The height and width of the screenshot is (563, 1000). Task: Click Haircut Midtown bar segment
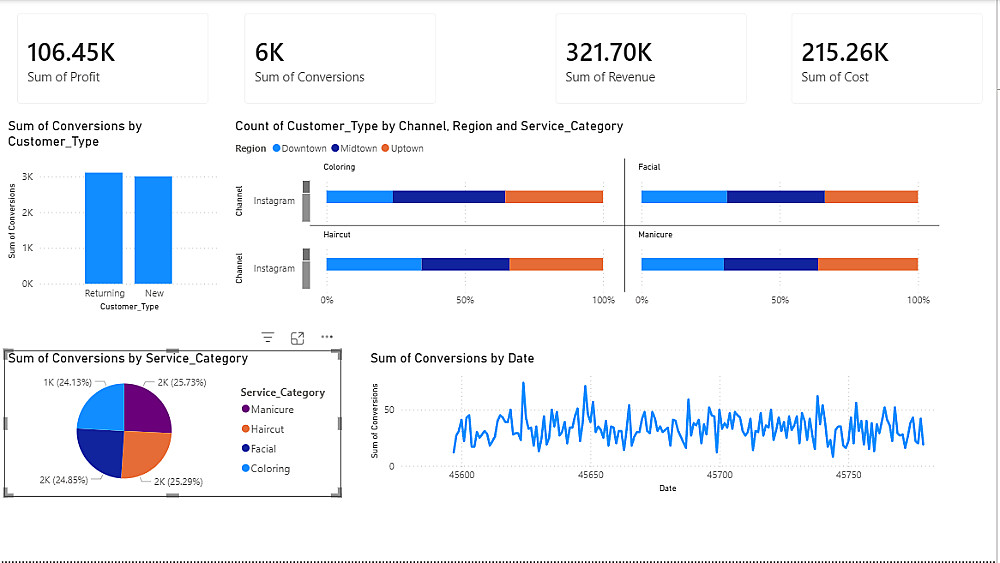pos(466,264)
